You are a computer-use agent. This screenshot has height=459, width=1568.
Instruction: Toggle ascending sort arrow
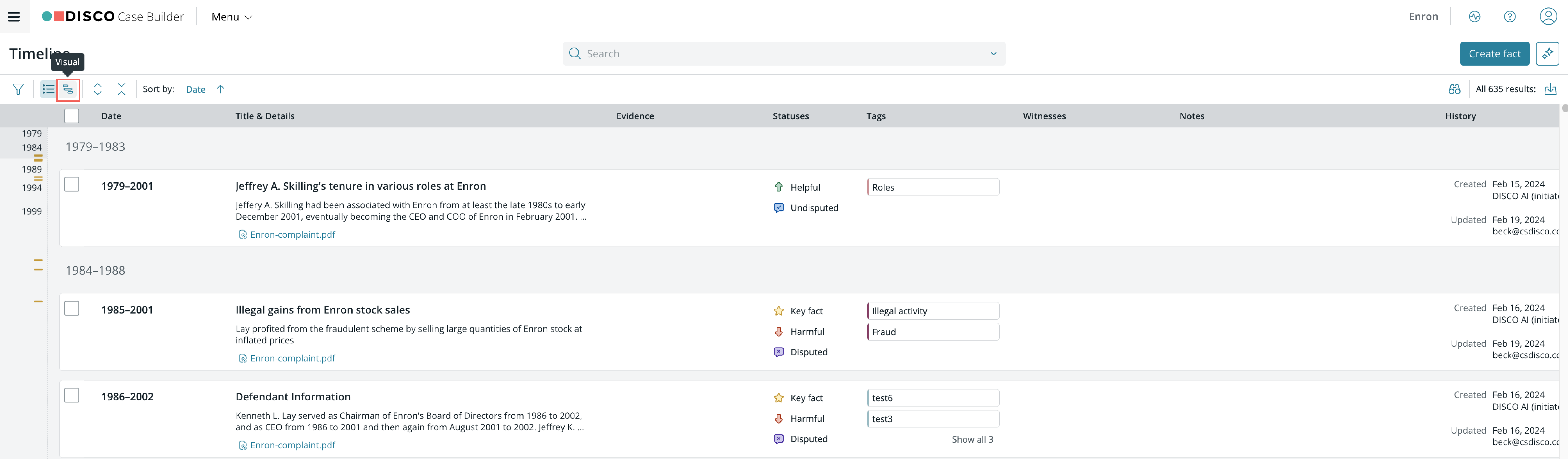pos(220,90)
